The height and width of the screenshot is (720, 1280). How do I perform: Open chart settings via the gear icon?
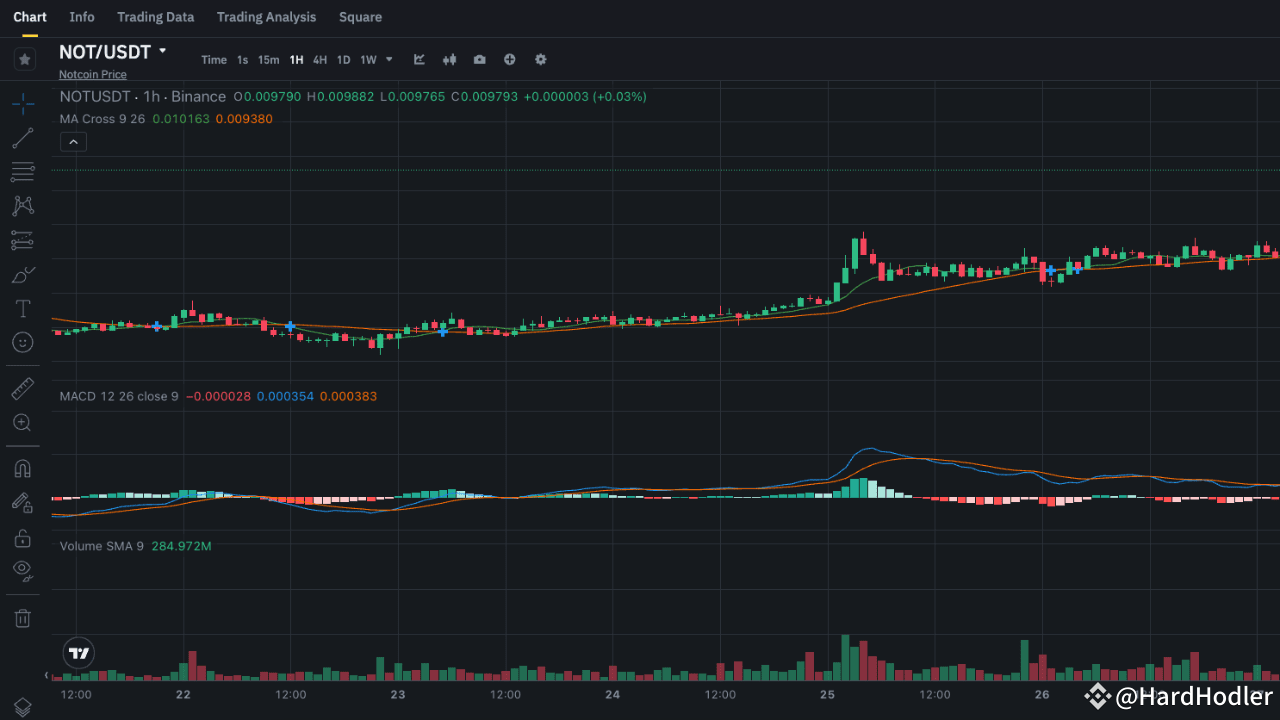click(540, 59)
